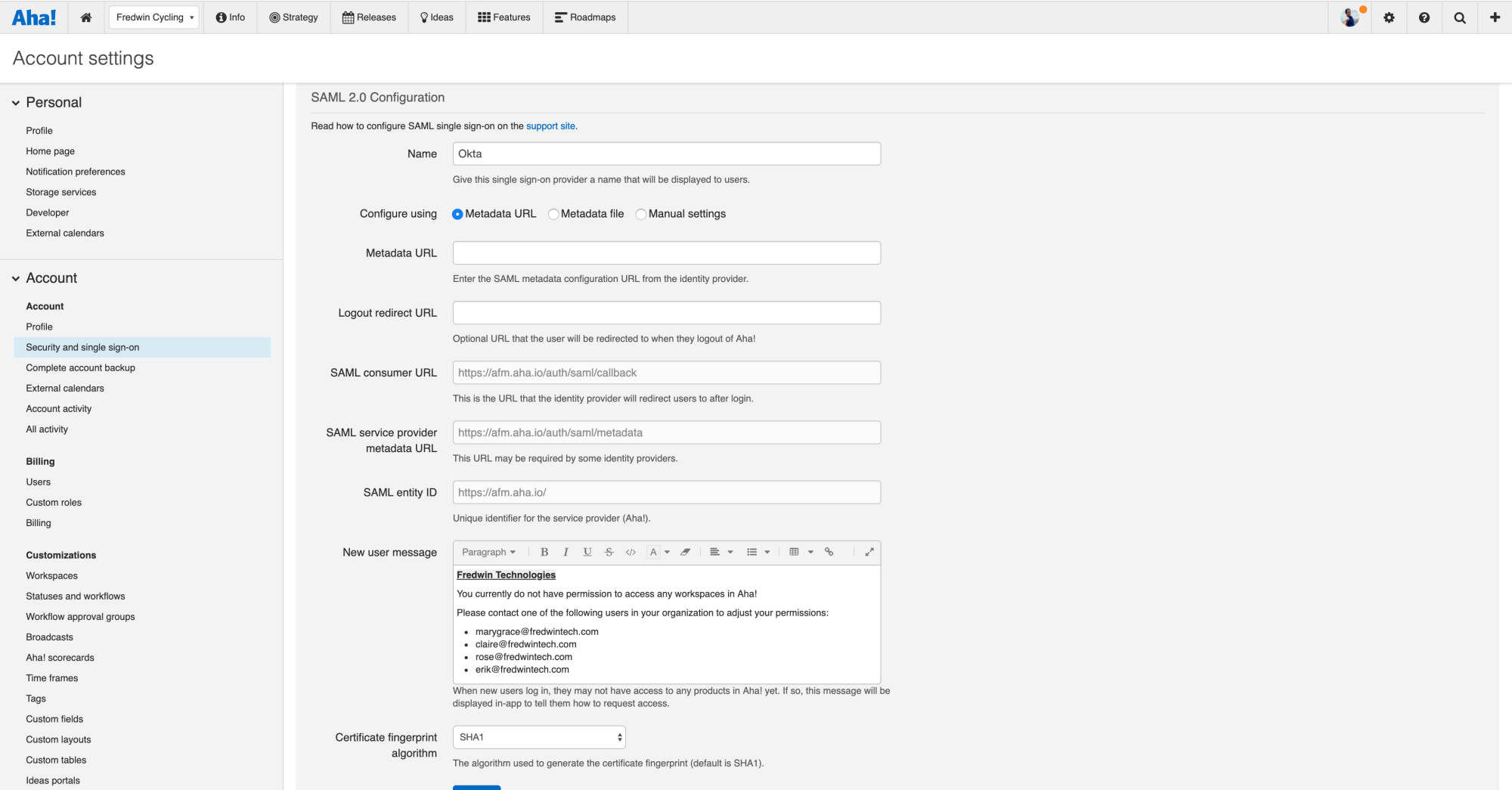
Task: Open Security and single sign-on settings
Action: (142, 347)
